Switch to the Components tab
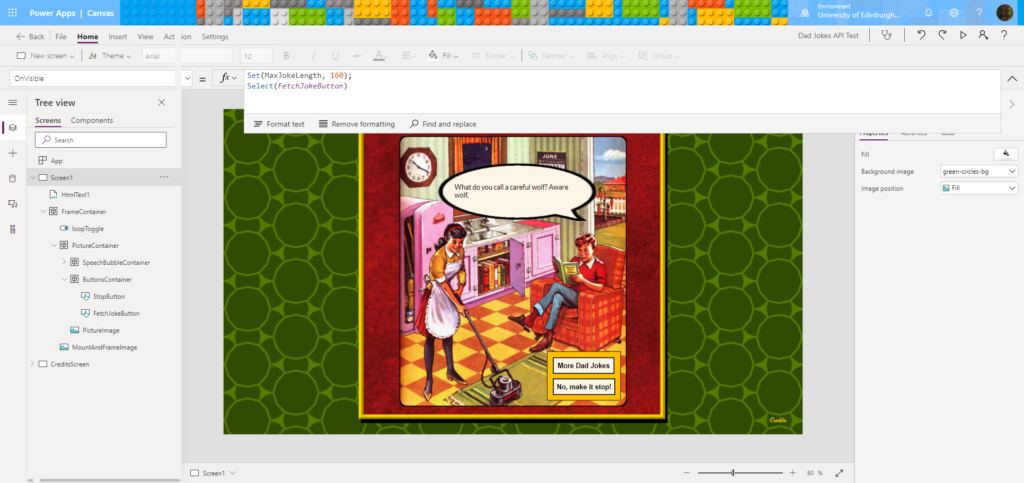This screenshot has height=483, width=1024. click(92, 120)
